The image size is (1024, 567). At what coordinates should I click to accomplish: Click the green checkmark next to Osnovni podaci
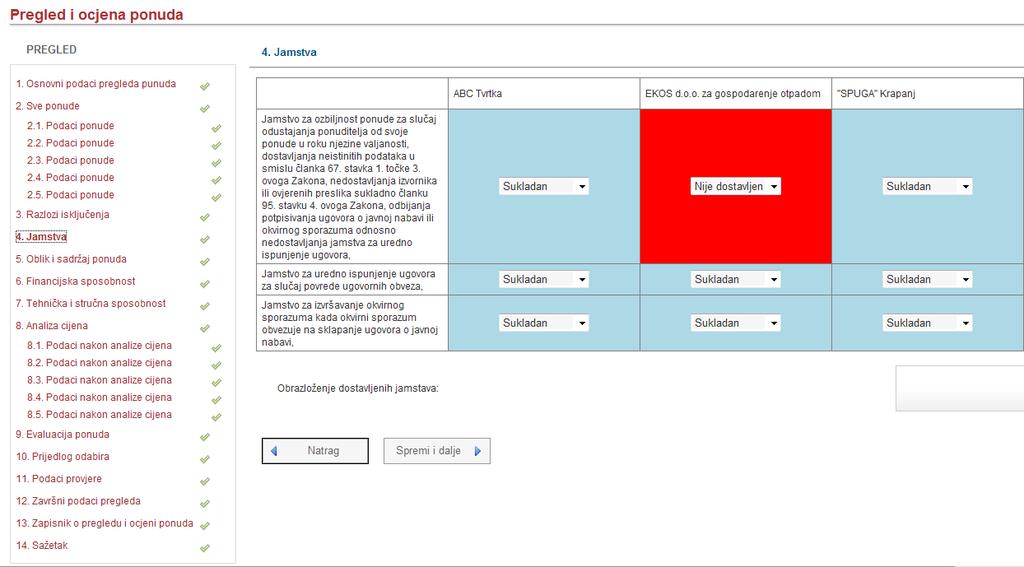[x=205, y=86]
